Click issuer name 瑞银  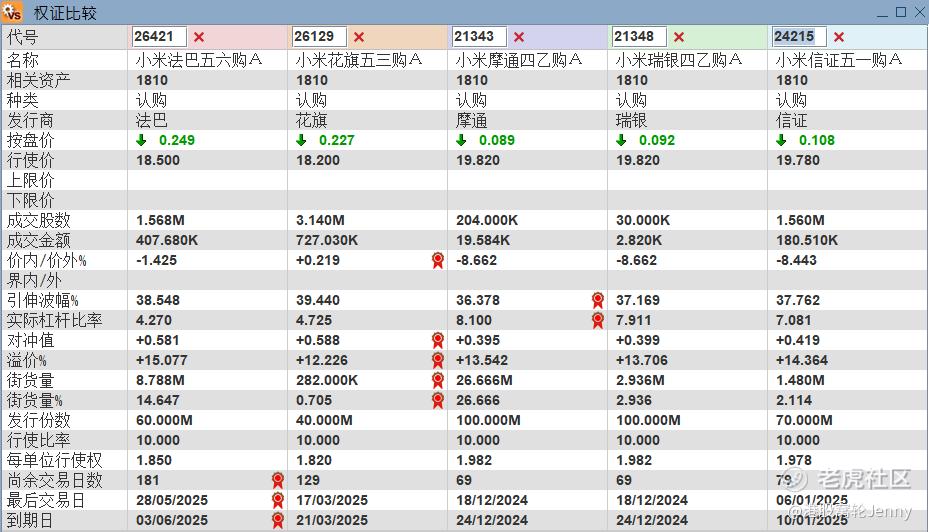pos(632,120)
